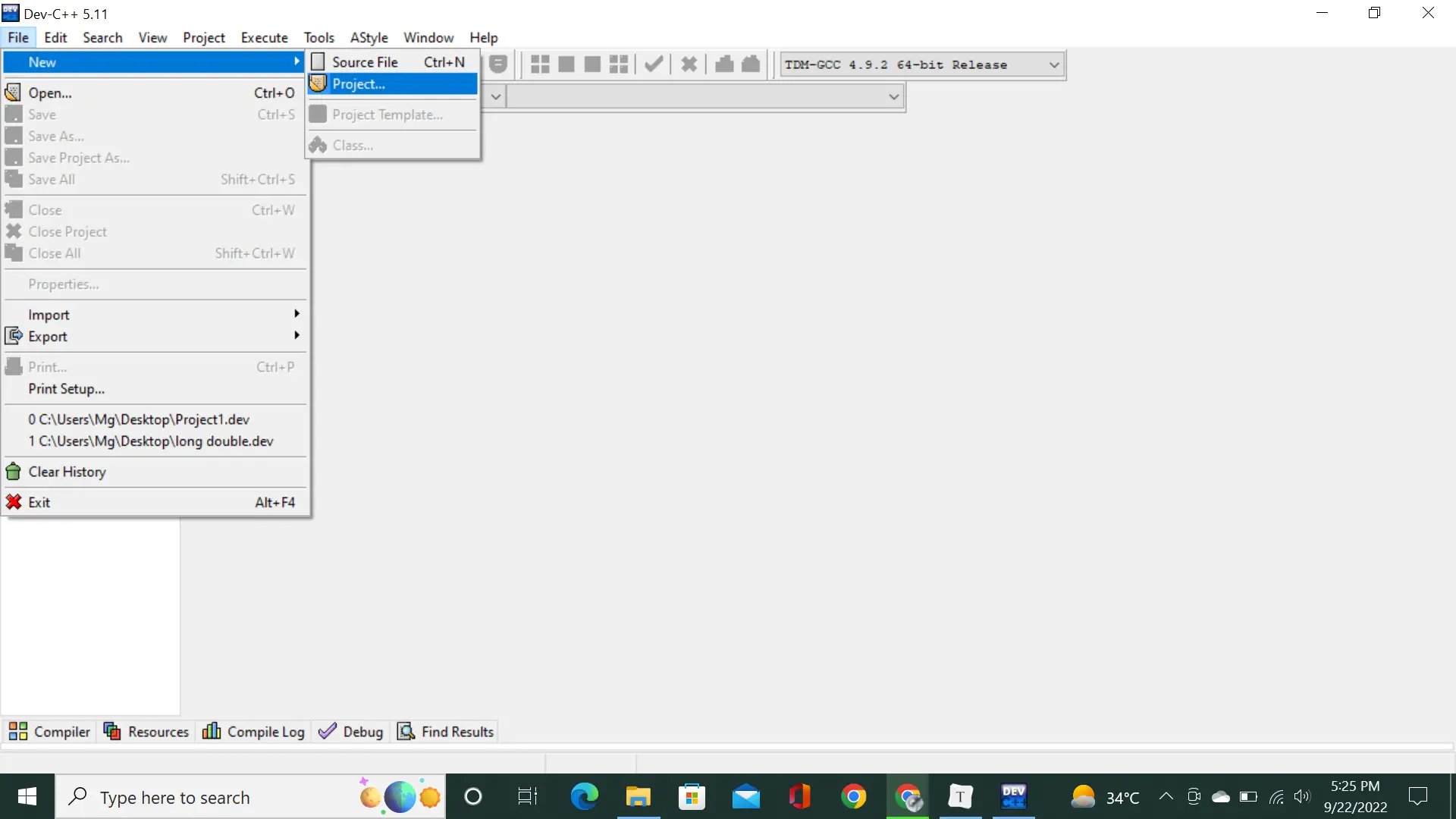Click the Resources tab icon at bottom
Screen dimensions: 1456x819
coord(111,731)
